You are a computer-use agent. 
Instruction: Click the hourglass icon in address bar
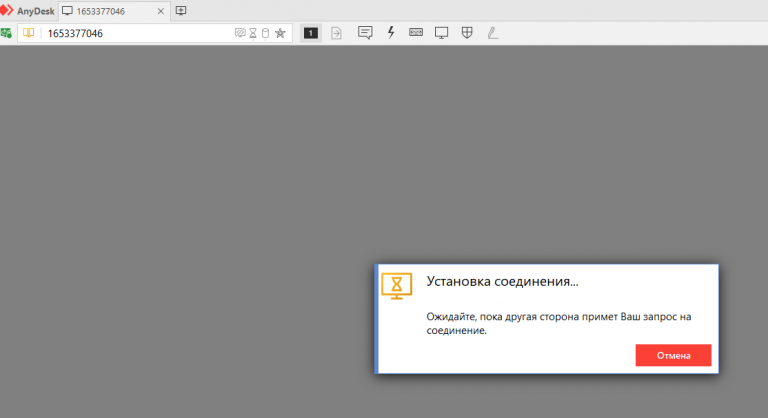(253, 33)
